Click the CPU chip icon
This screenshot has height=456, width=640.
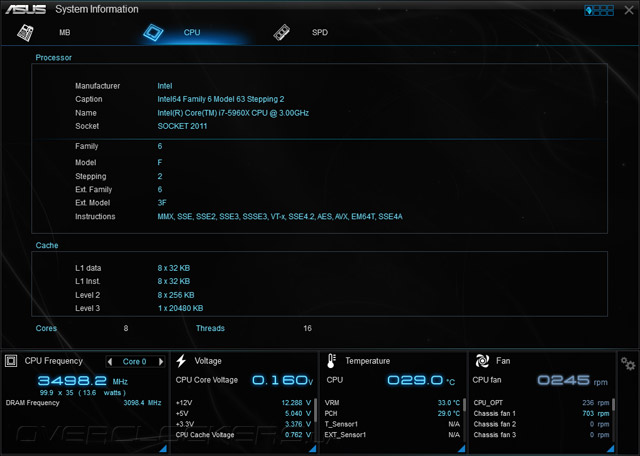153,33
